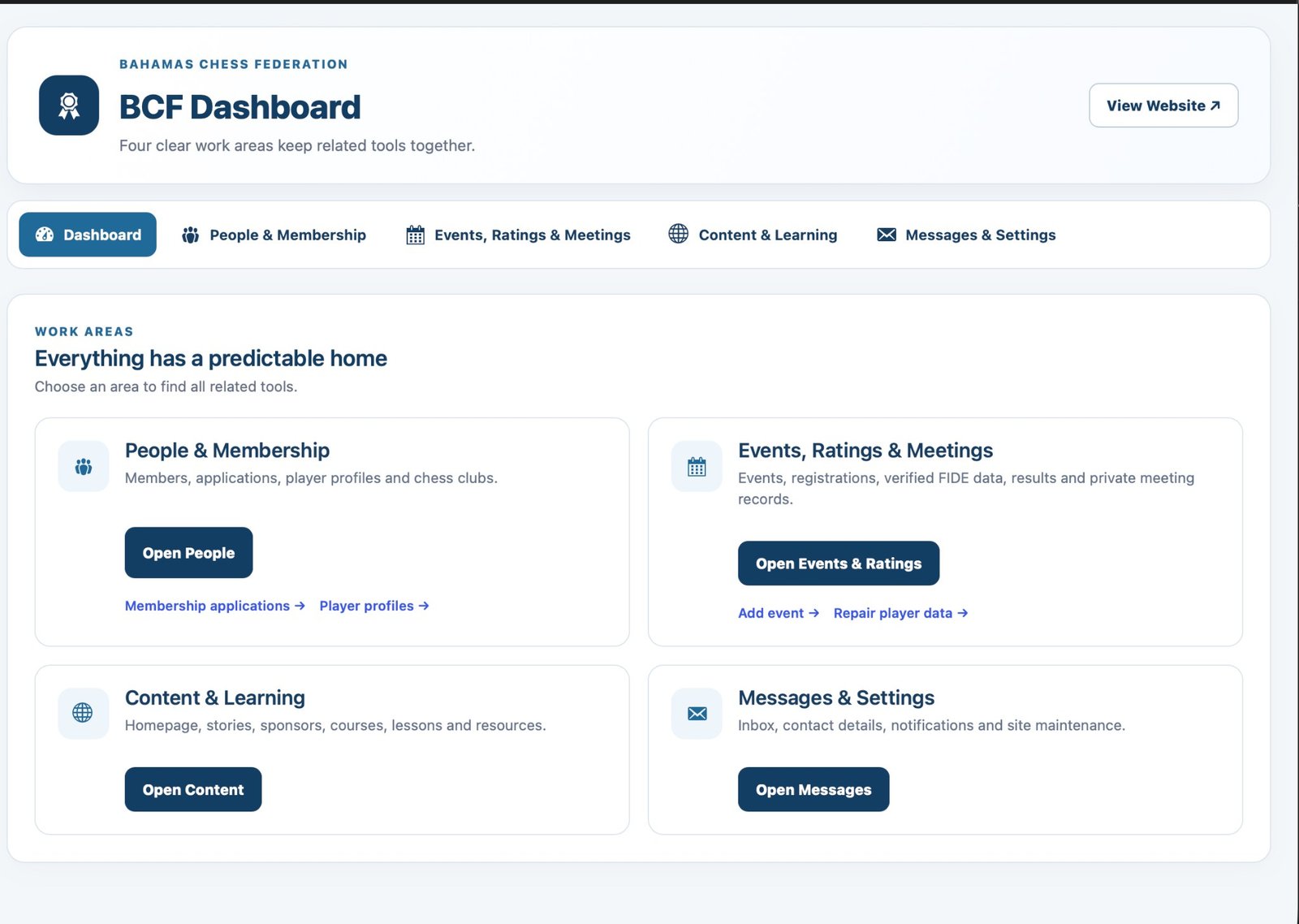Click the Messages & Settings card title
Viewport: 1299px width, 924px height.
pyautogui.click(x=836, y=697)
